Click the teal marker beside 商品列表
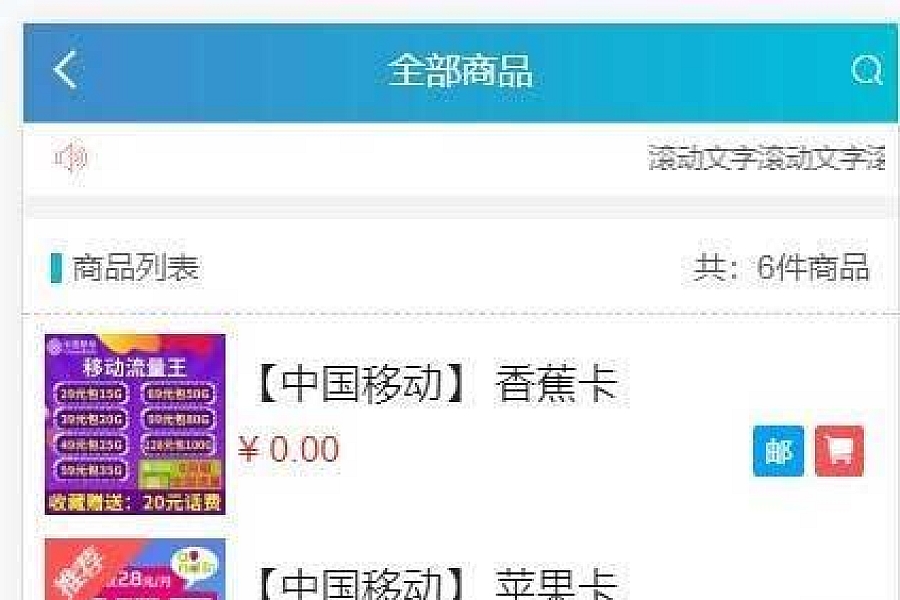Viewport: 900px width, 600px height. pyautogui.click(x=56, y=268)
